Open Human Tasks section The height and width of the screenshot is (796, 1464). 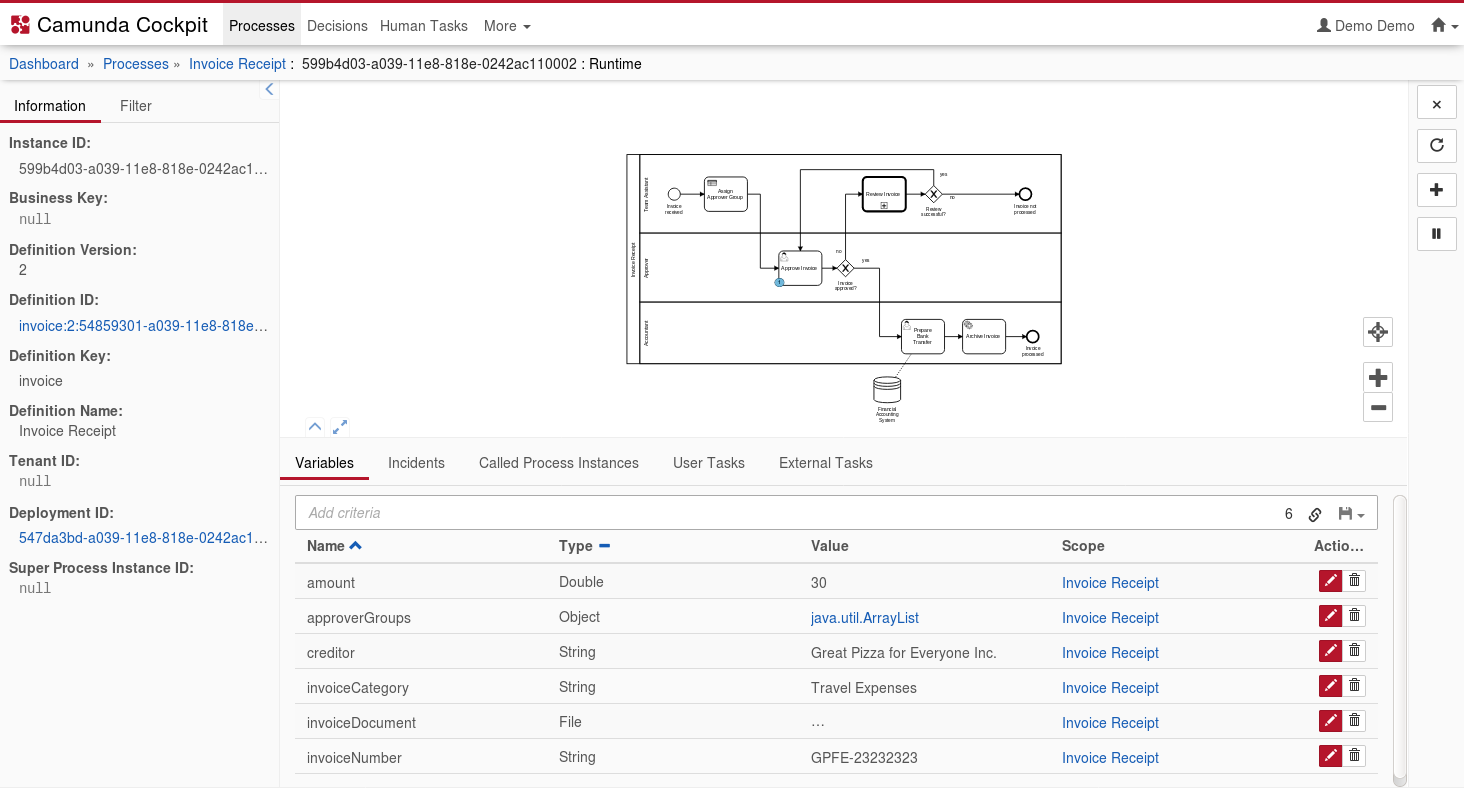click(424, 26)
